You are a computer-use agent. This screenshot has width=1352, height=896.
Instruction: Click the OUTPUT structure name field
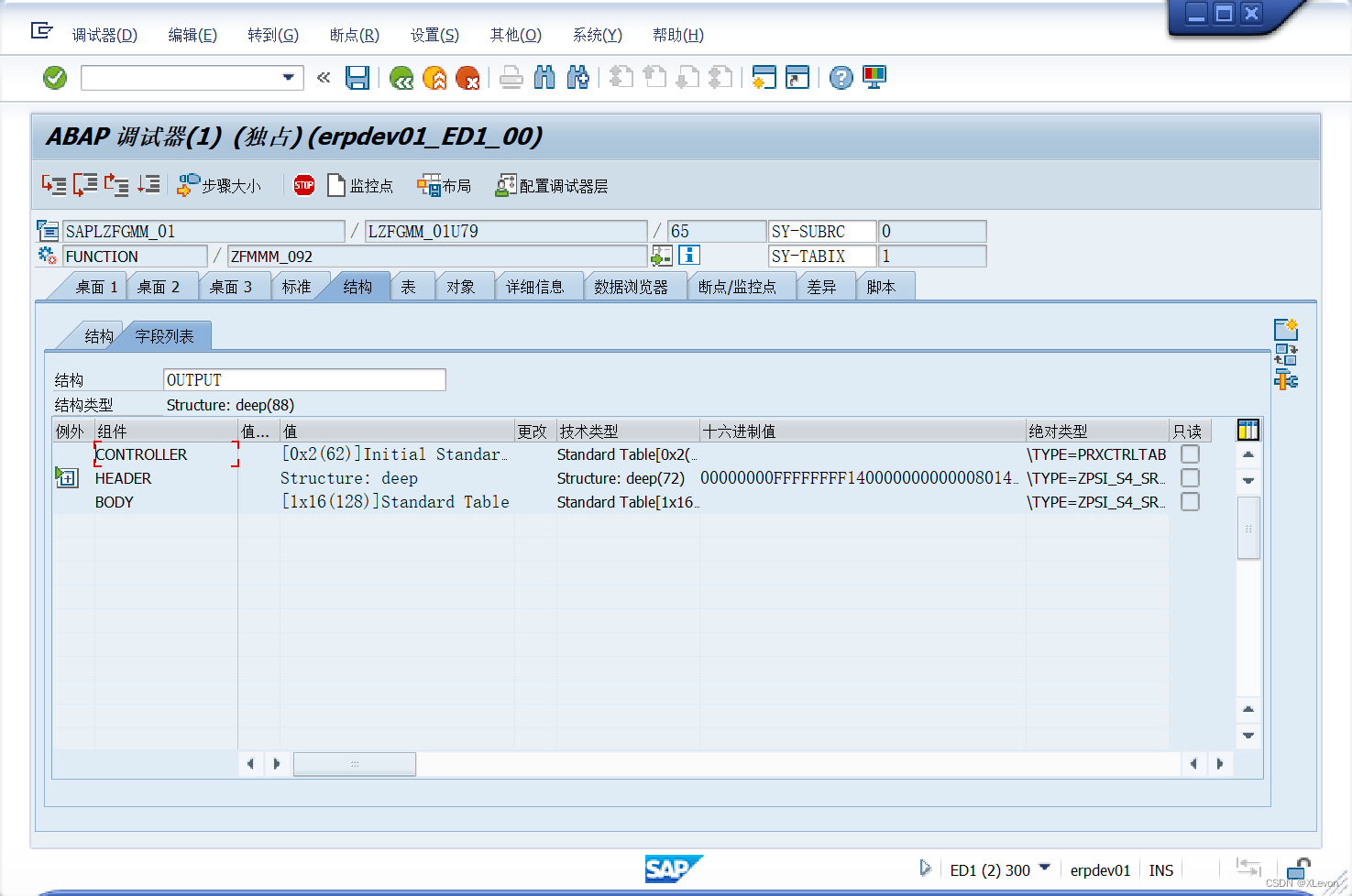304,380
